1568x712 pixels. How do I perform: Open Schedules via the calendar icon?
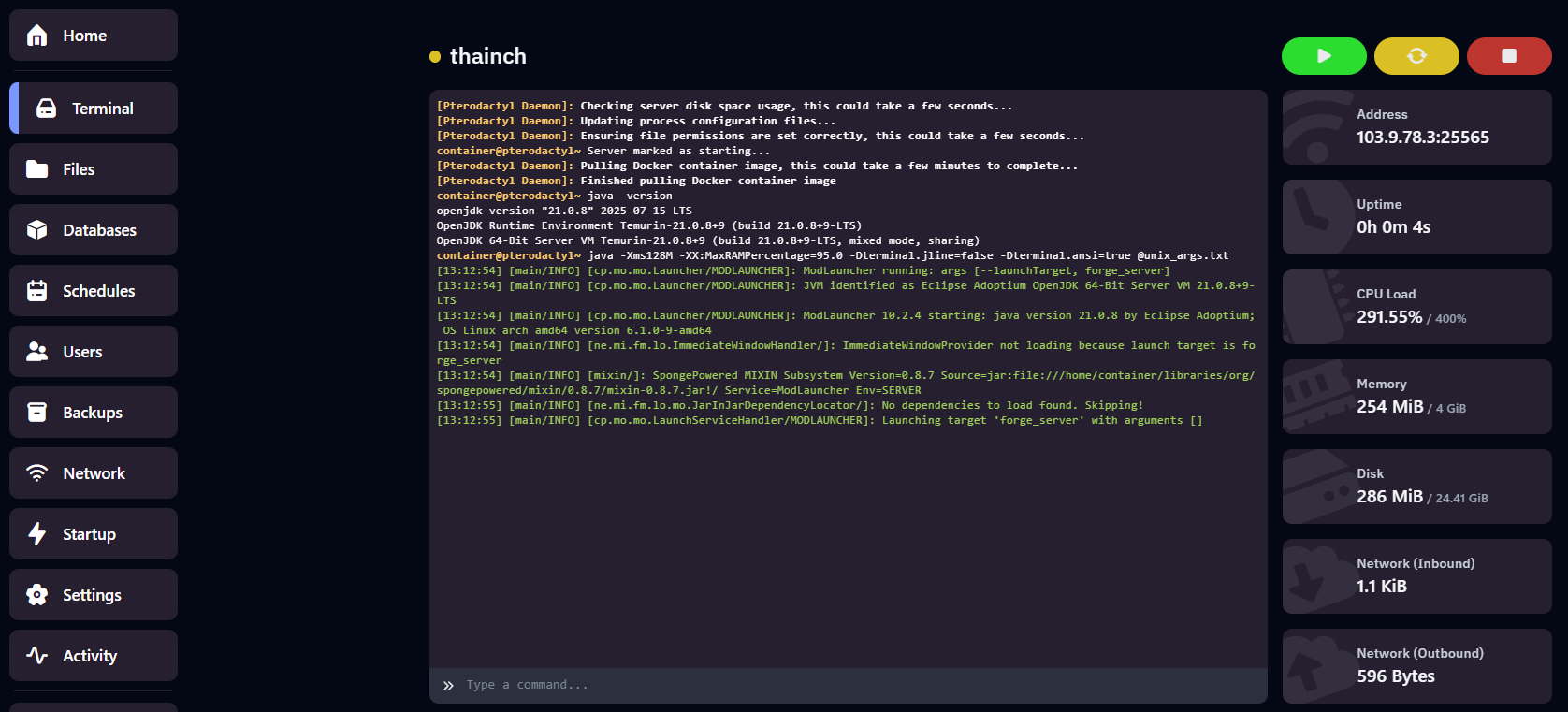(37, 291)
